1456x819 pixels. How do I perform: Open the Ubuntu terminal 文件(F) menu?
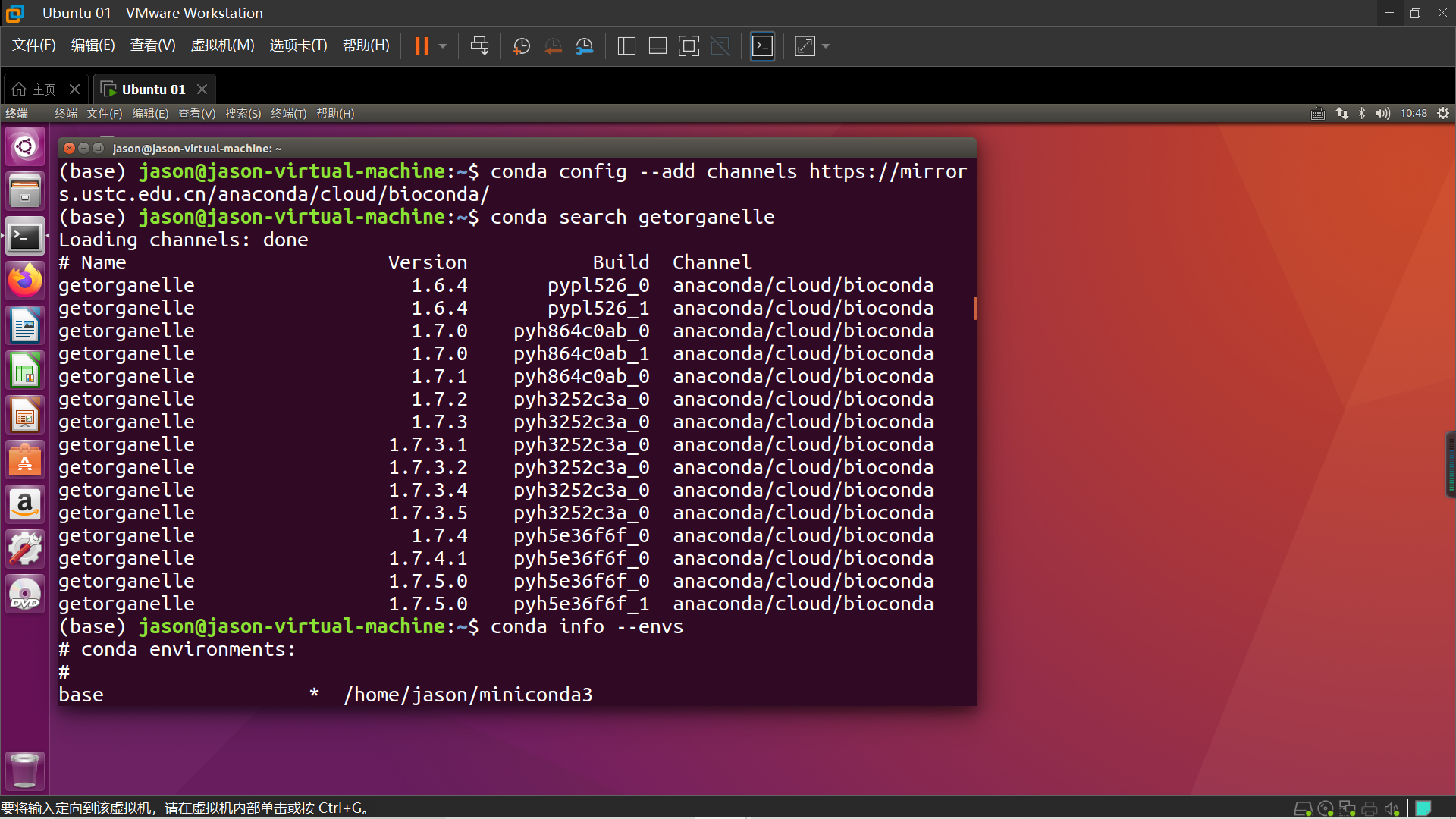(104, 114)
